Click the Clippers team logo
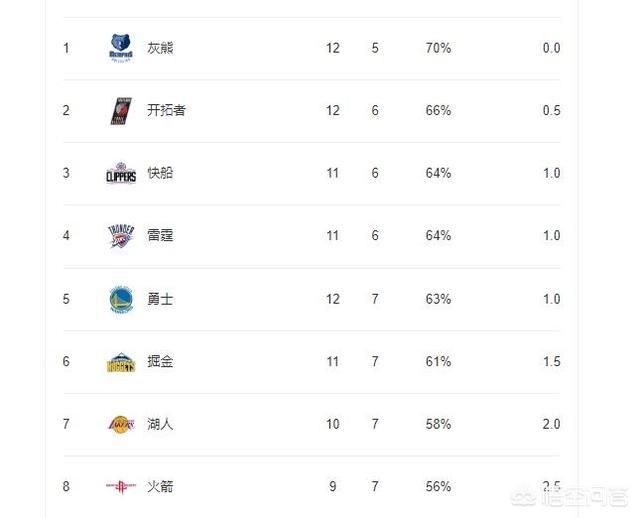 pyautogui.click(x=120, y=173)
